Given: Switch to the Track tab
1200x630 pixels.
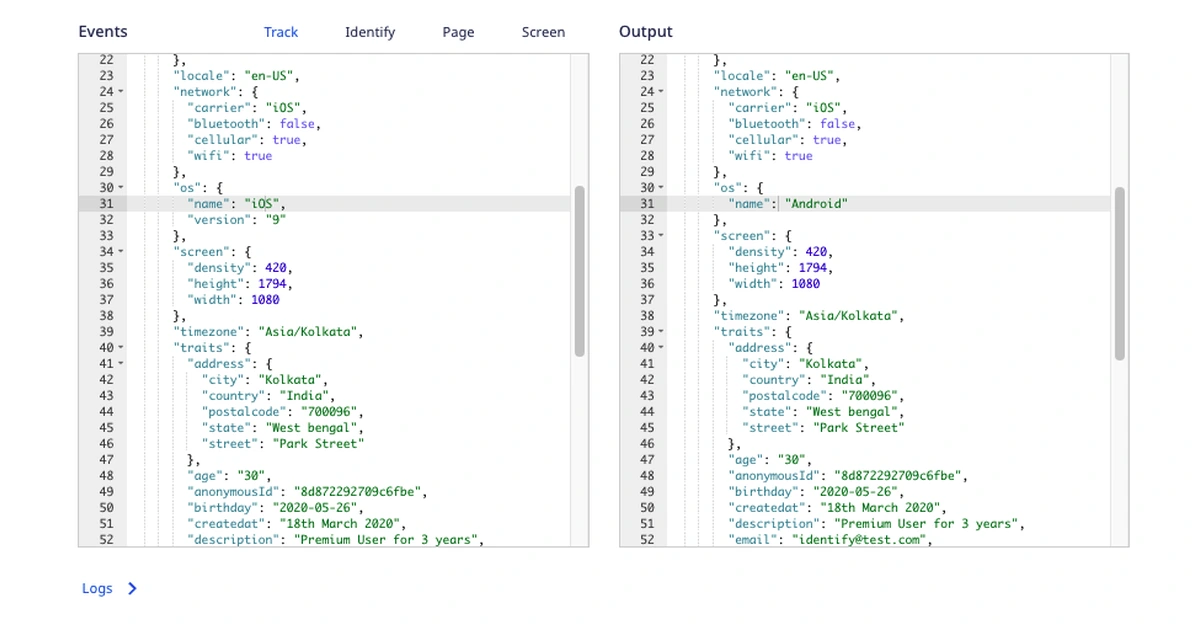Looking at the screenshot, I should [x=281, y=32].
